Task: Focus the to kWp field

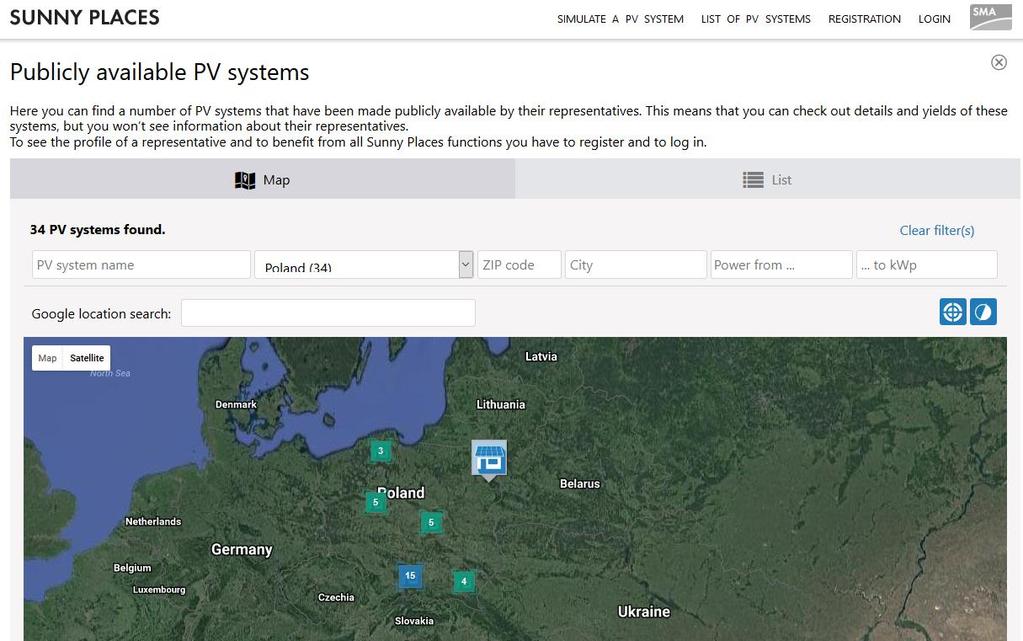Action: (x=926, y=264)
